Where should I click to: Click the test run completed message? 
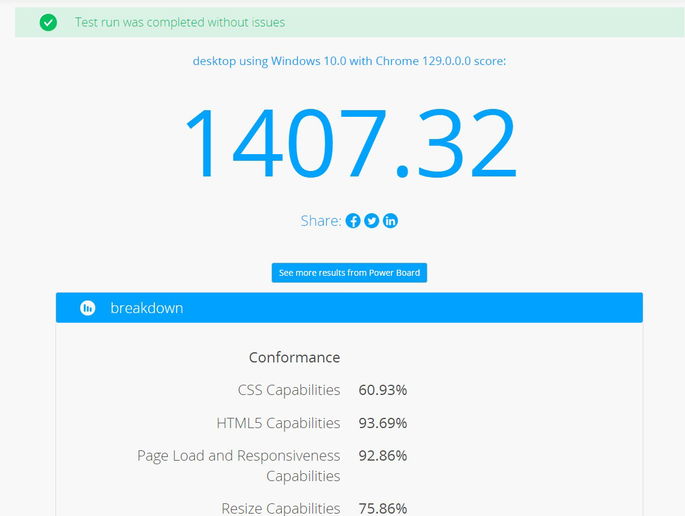coord(179,22)
